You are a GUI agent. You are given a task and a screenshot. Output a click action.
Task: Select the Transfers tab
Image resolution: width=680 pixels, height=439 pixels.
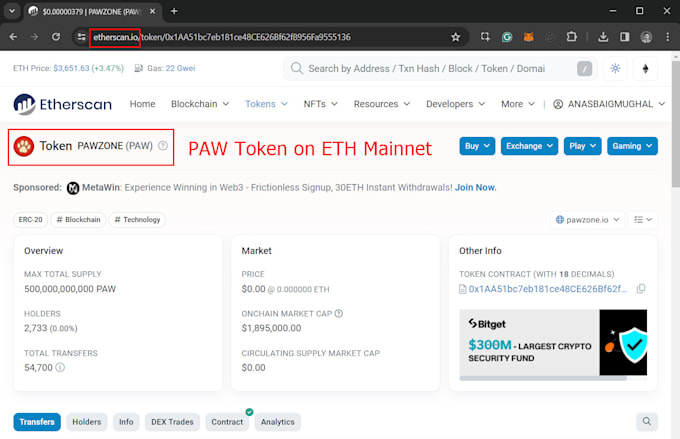coord(37,422)
